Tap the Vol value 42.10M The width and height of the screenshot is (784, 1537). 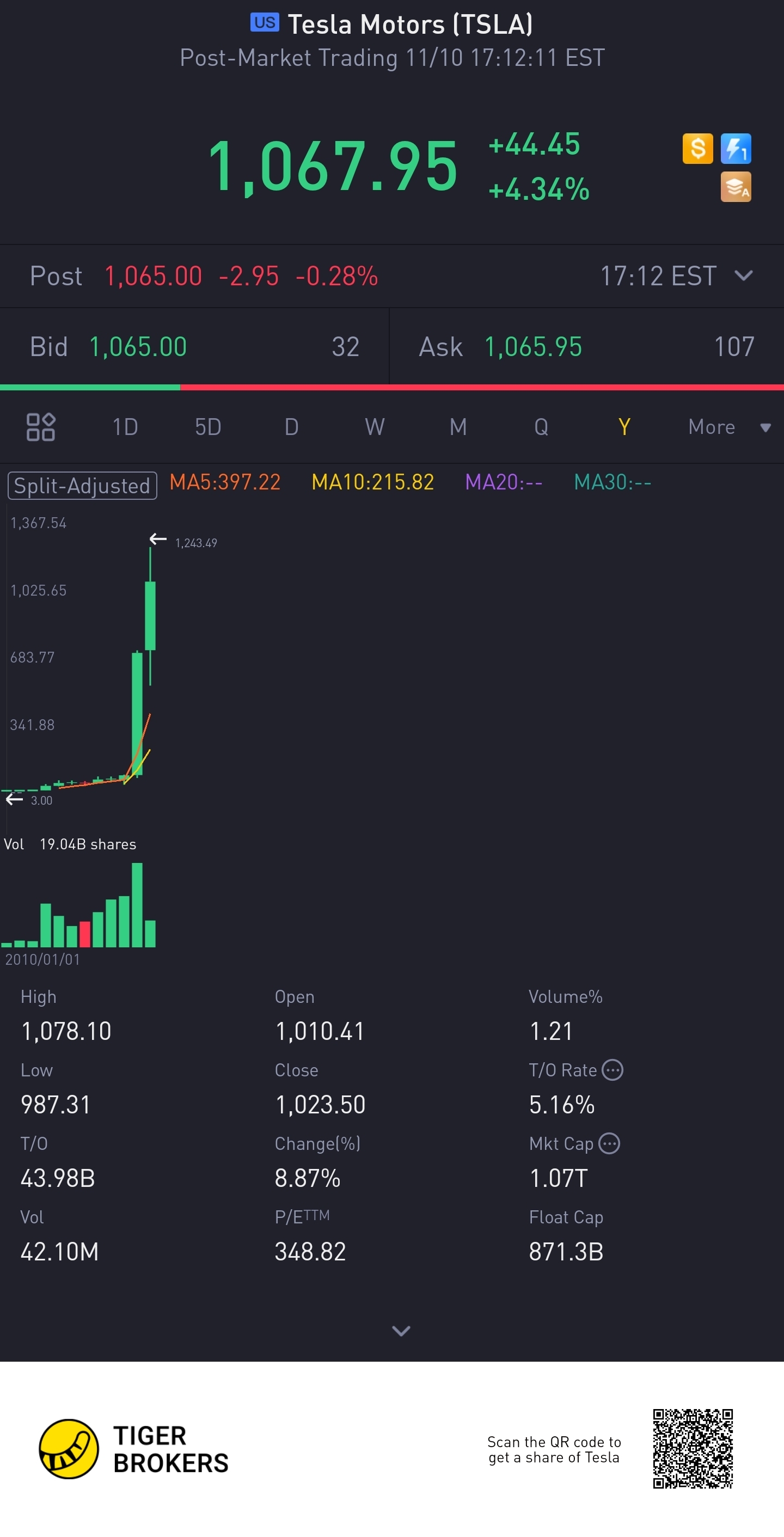tap(60, 1251)
